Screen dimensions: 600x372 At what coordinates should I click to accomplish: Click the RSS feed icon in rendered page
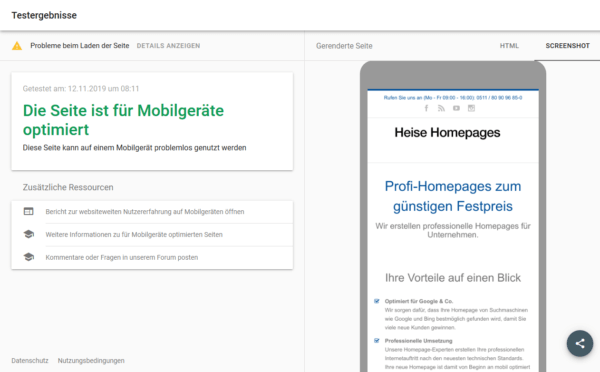pyautogui.click(x=441, y=108)
